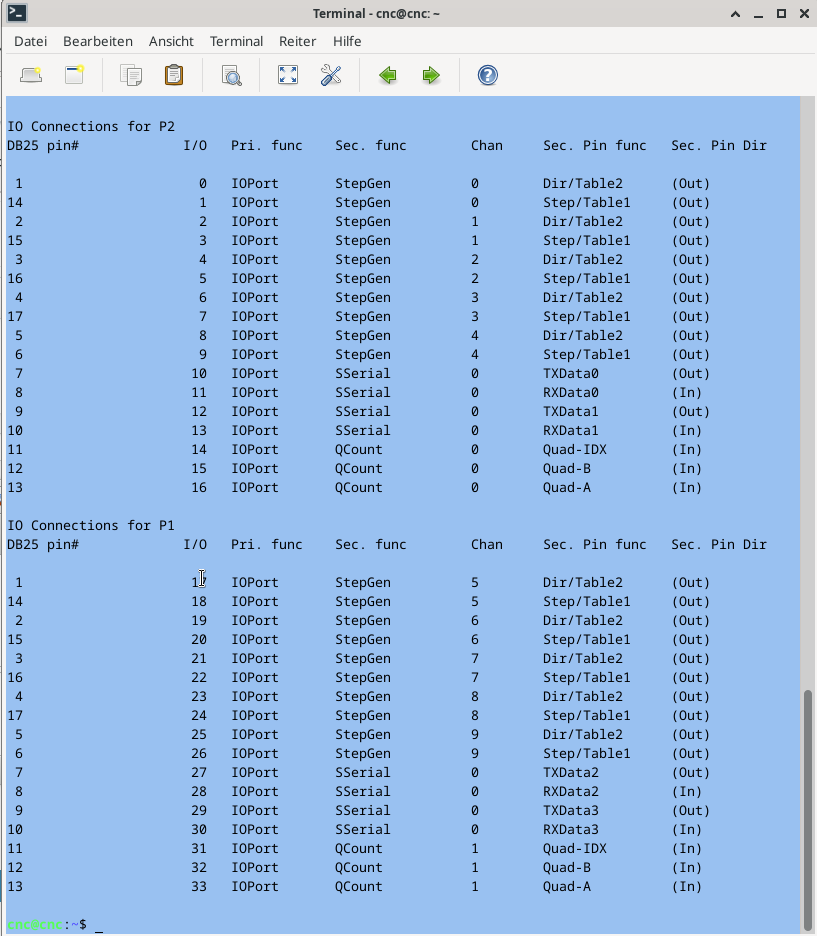The width and height of the screenshot is (817, 936).
Task: Click 'Chan' header in P1 table
Action: click(x=486, y=544)
